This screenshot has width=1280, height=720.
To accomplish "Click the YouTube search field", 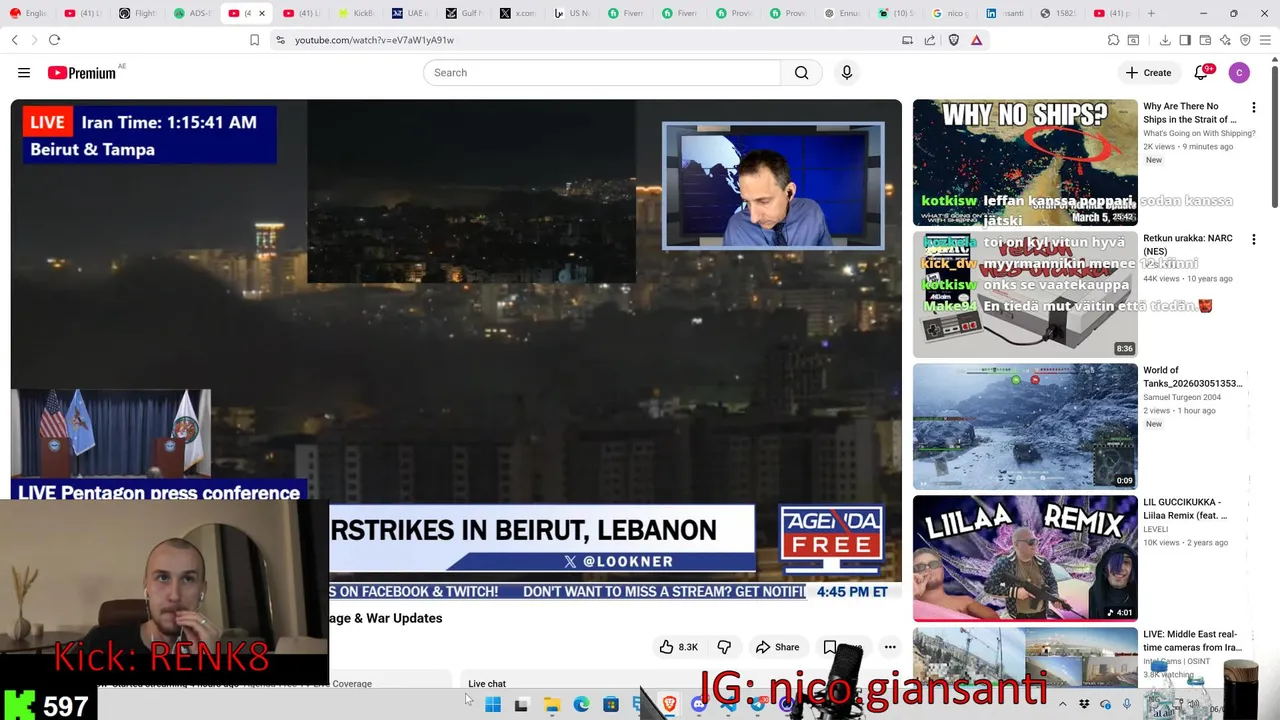I will [602, 73].
